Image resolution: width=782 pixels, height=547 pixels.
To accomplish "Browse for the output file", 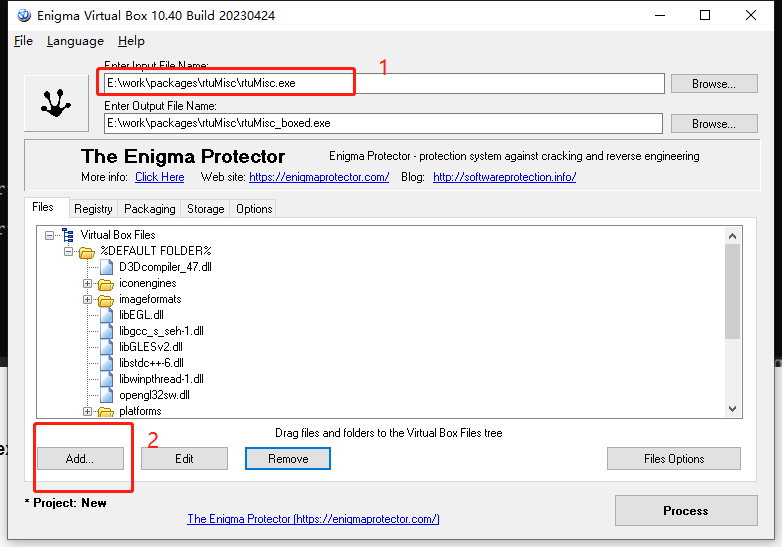I will (714, 124).
